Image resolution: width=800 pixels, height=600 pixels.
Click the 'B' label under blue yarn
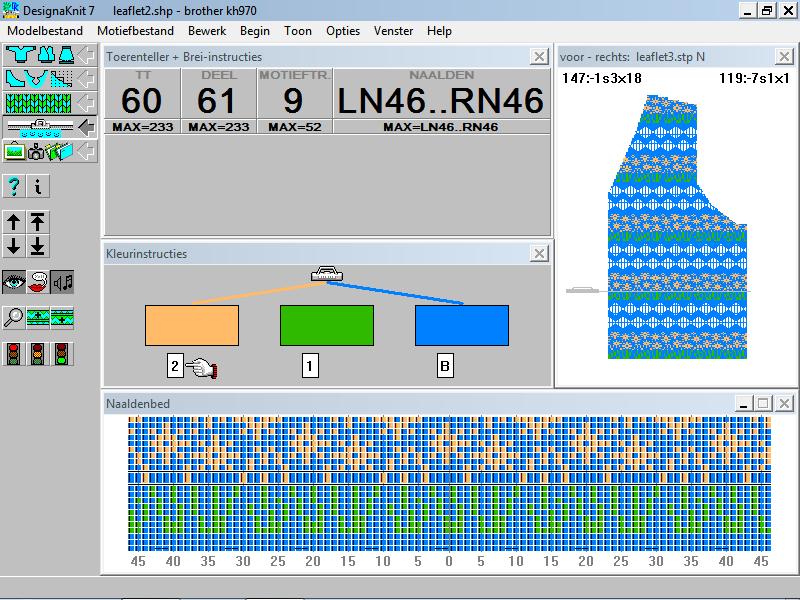pyautogui.click(x=445, y=367)
